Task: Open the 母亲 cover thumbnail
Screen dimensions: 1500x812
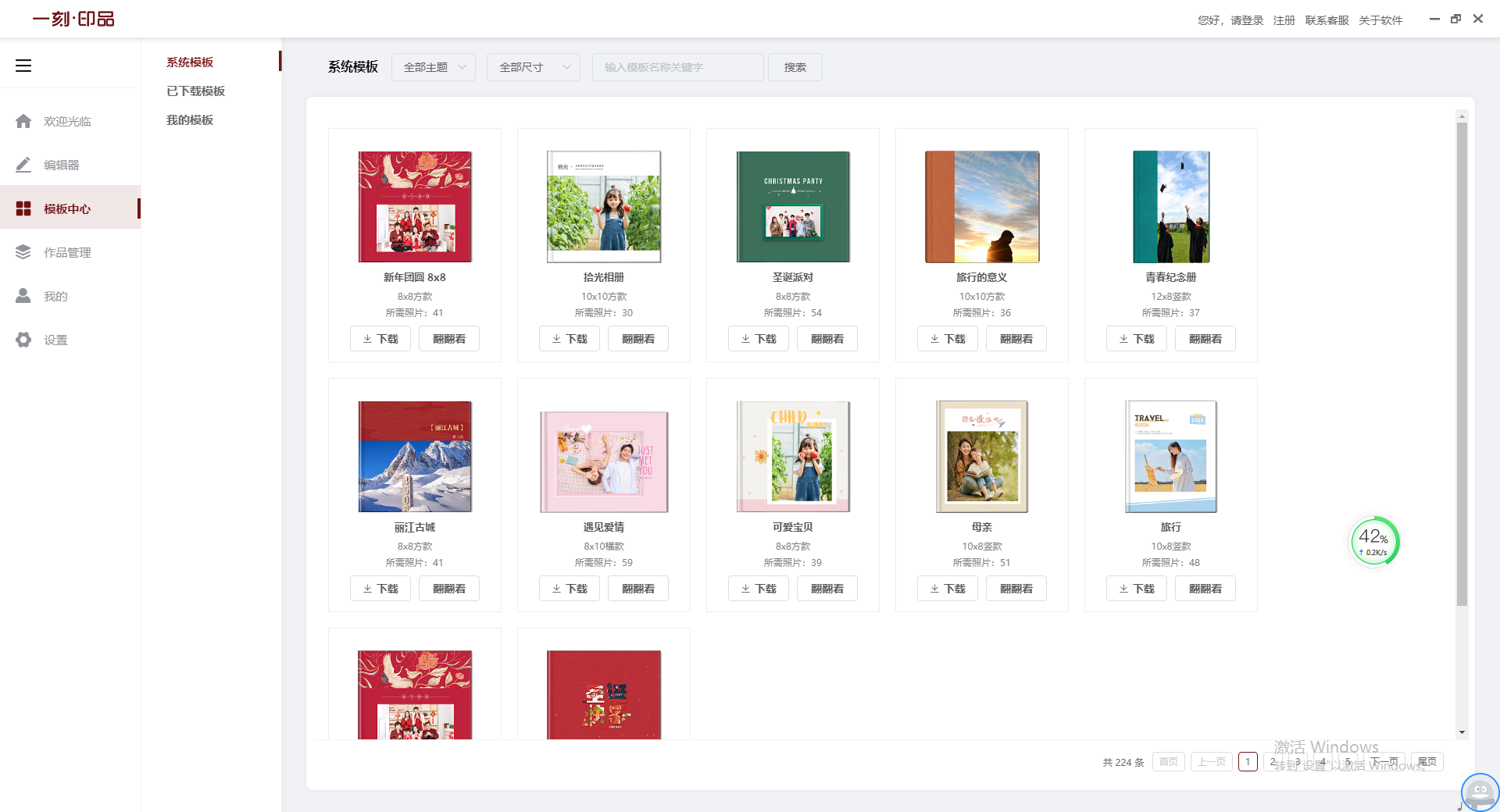Action: pos(982,457)
